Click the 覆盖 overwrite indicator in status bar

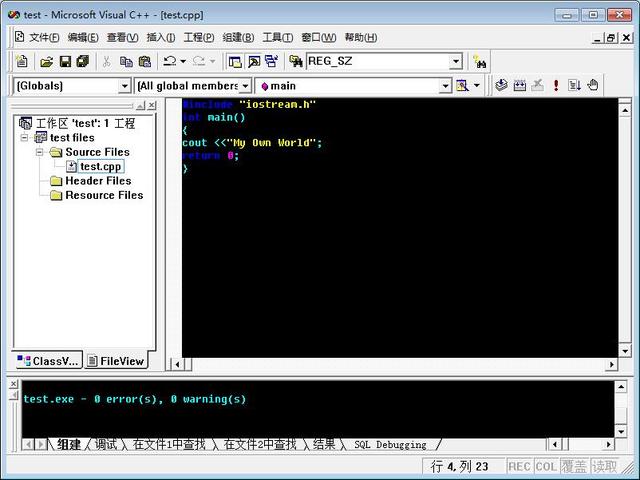coord(574,467)
